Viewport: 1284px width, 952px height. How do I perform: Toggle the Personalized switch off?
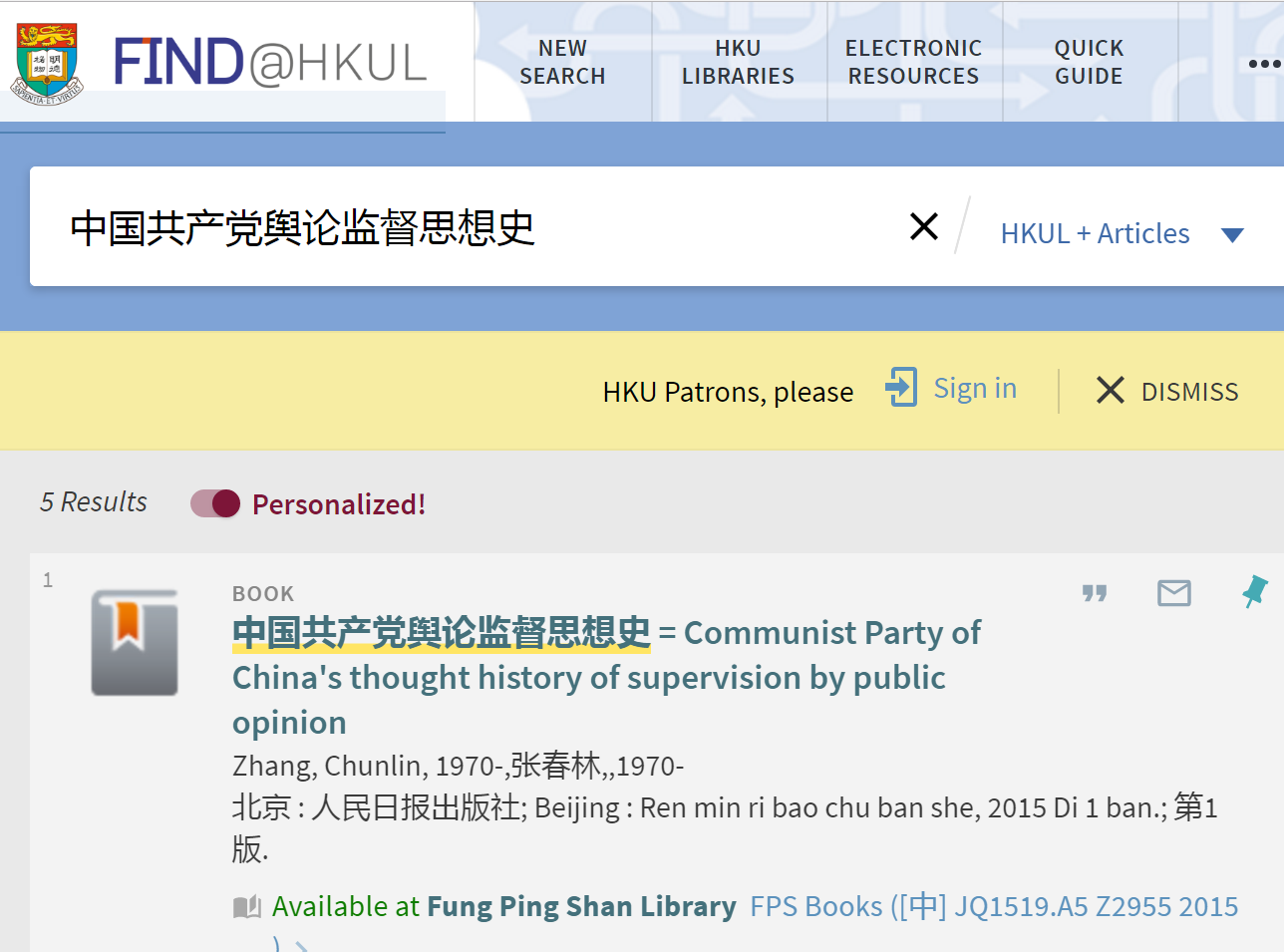point(215,503)
